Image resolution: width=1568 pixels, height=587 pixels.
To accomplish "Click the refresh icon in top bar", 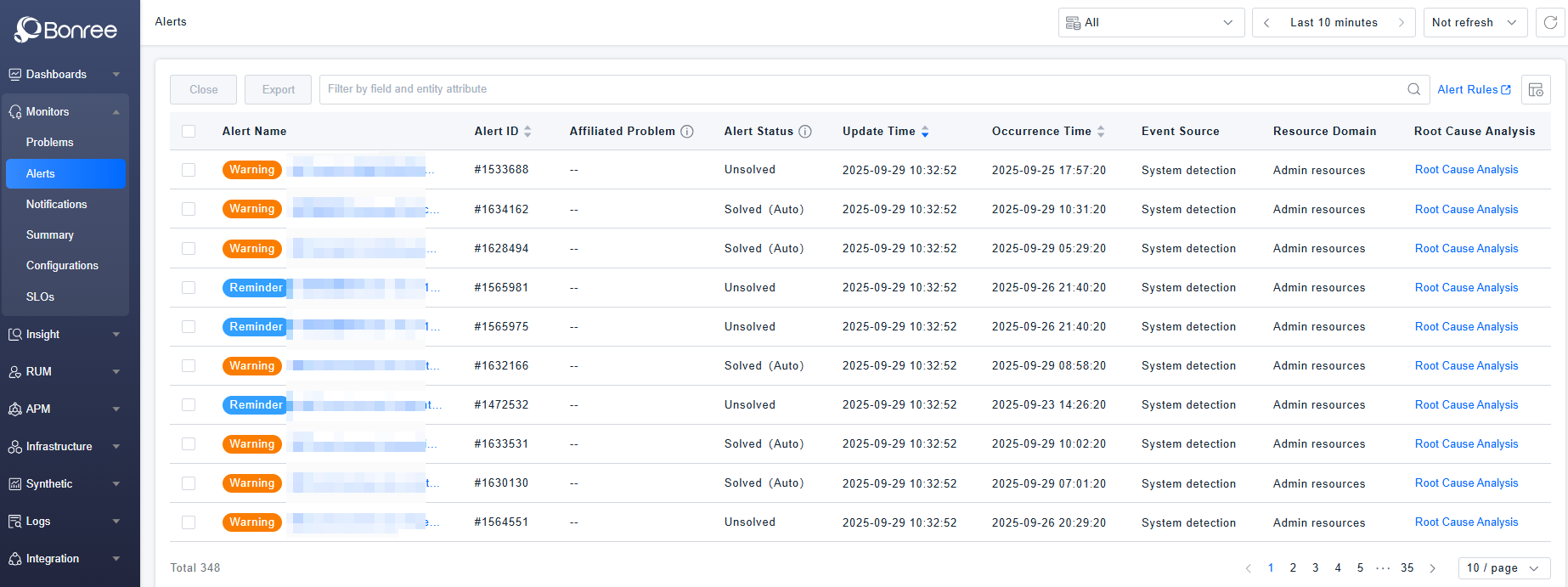I will [1550, 23].
